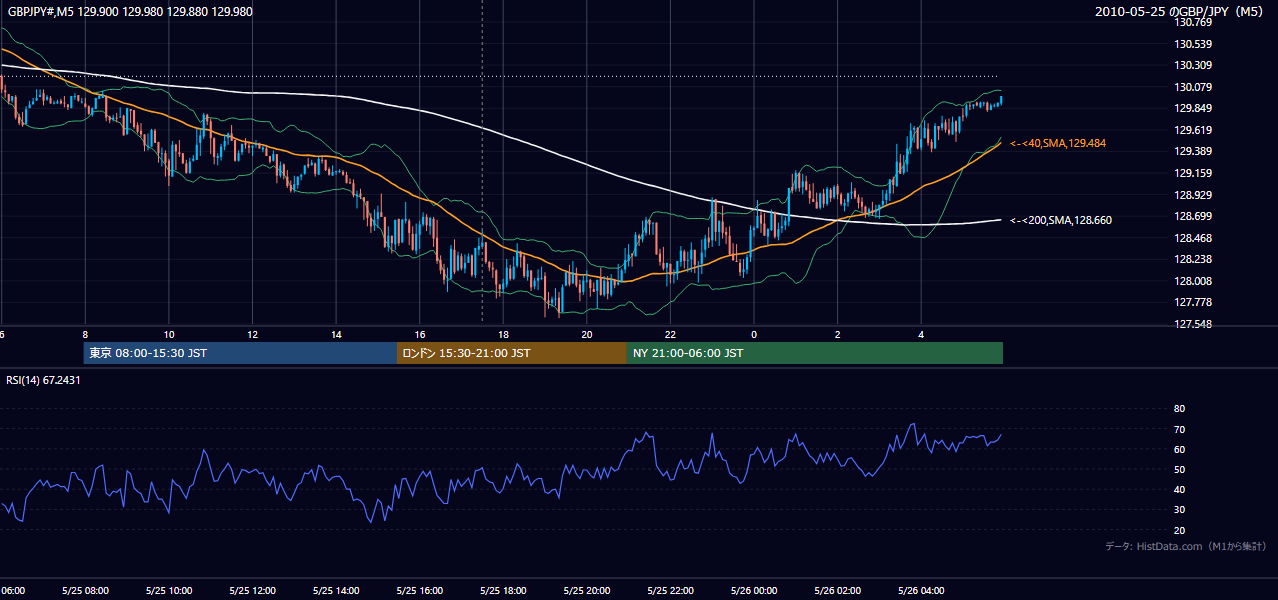
Task: Select price level 128.929 on the axis
Action: tap(1192, 195)
